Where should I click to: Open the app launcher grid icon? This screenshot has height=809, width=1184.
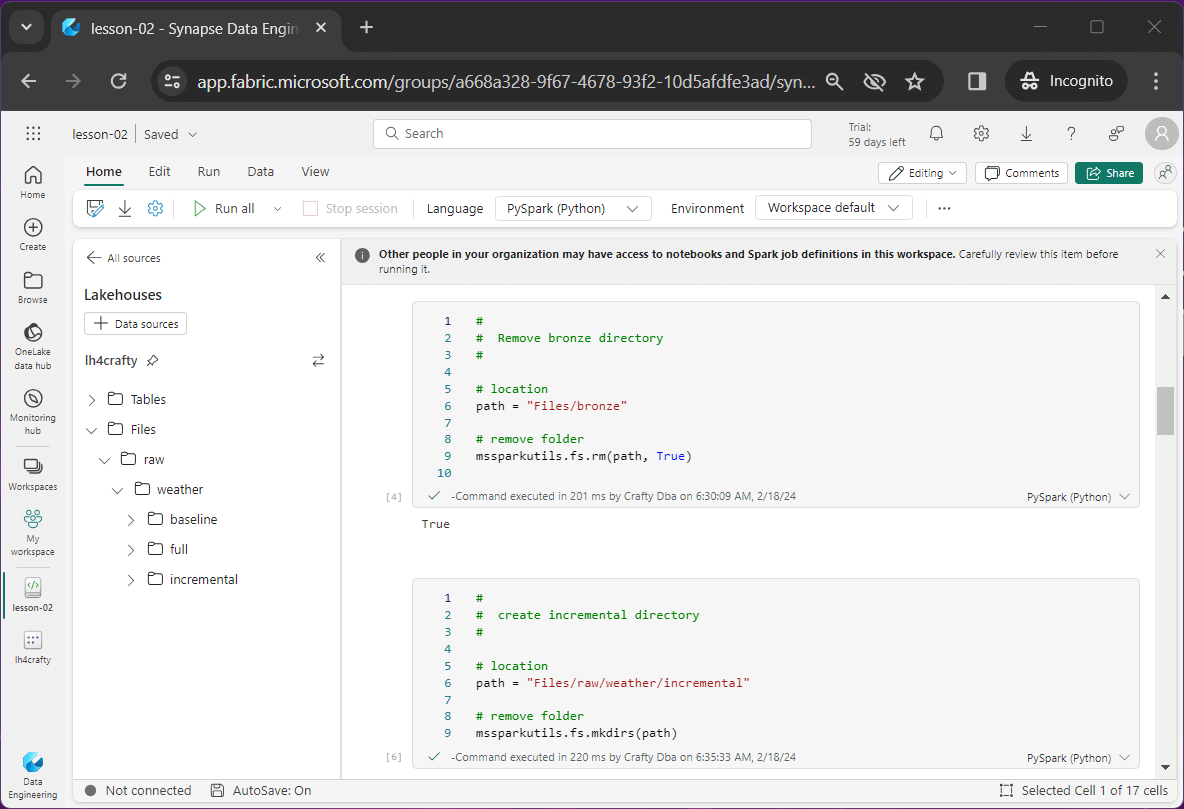(33, 134)
